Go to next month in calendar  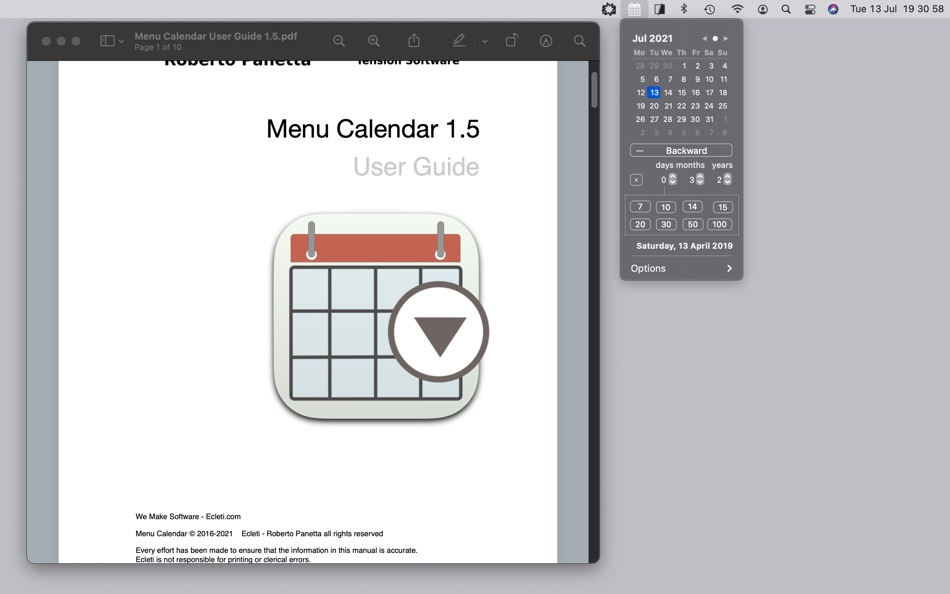(x=726, y=38)
